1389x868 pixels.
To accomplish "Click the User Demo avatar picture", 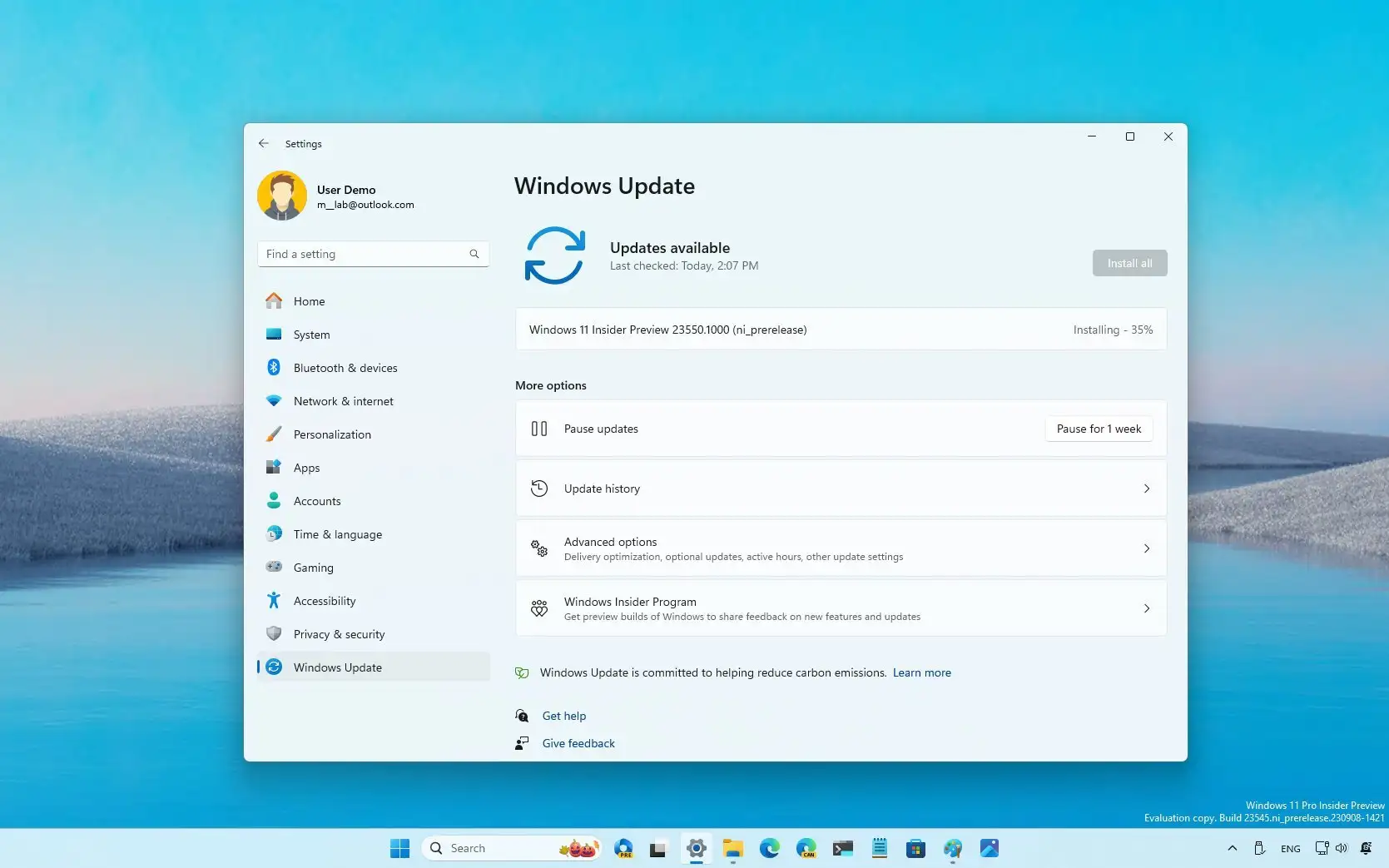I will coord(282,196).
